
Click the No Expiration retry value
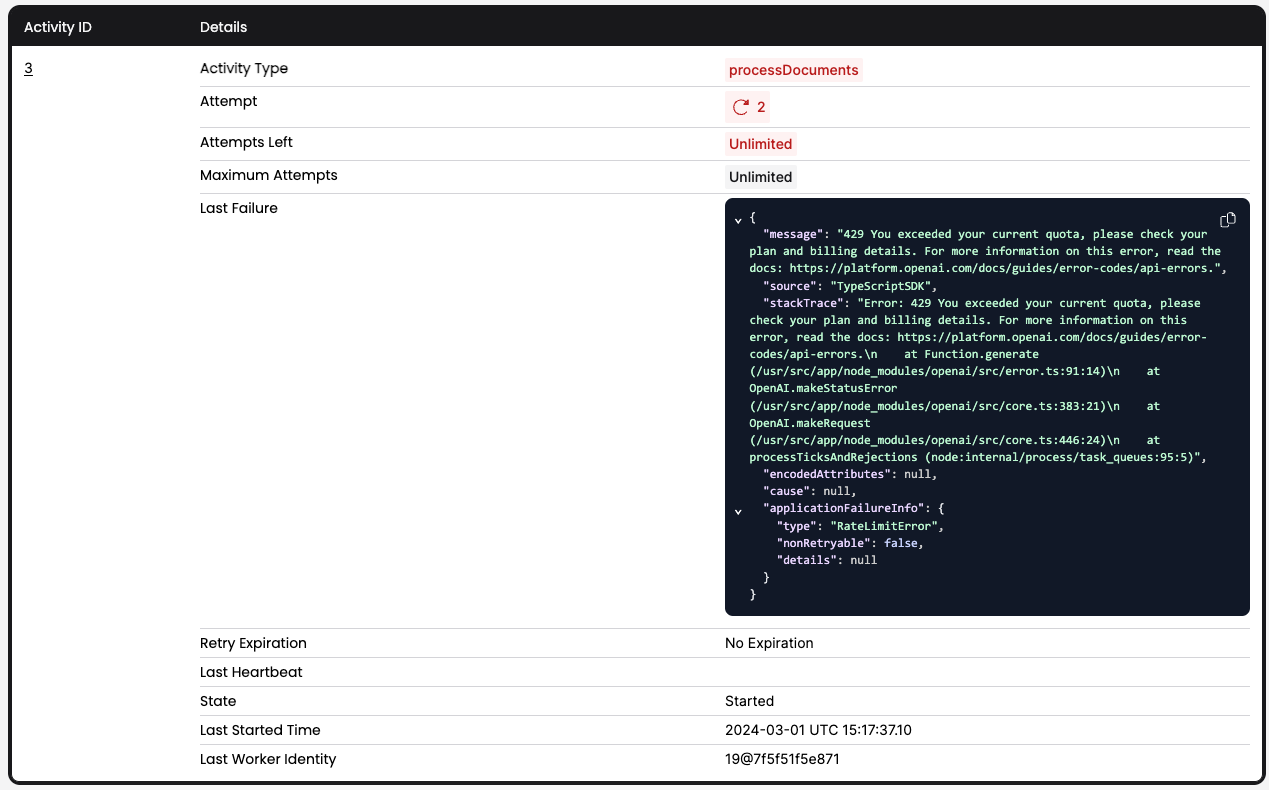pyautogui.click(x=769, y=643)
